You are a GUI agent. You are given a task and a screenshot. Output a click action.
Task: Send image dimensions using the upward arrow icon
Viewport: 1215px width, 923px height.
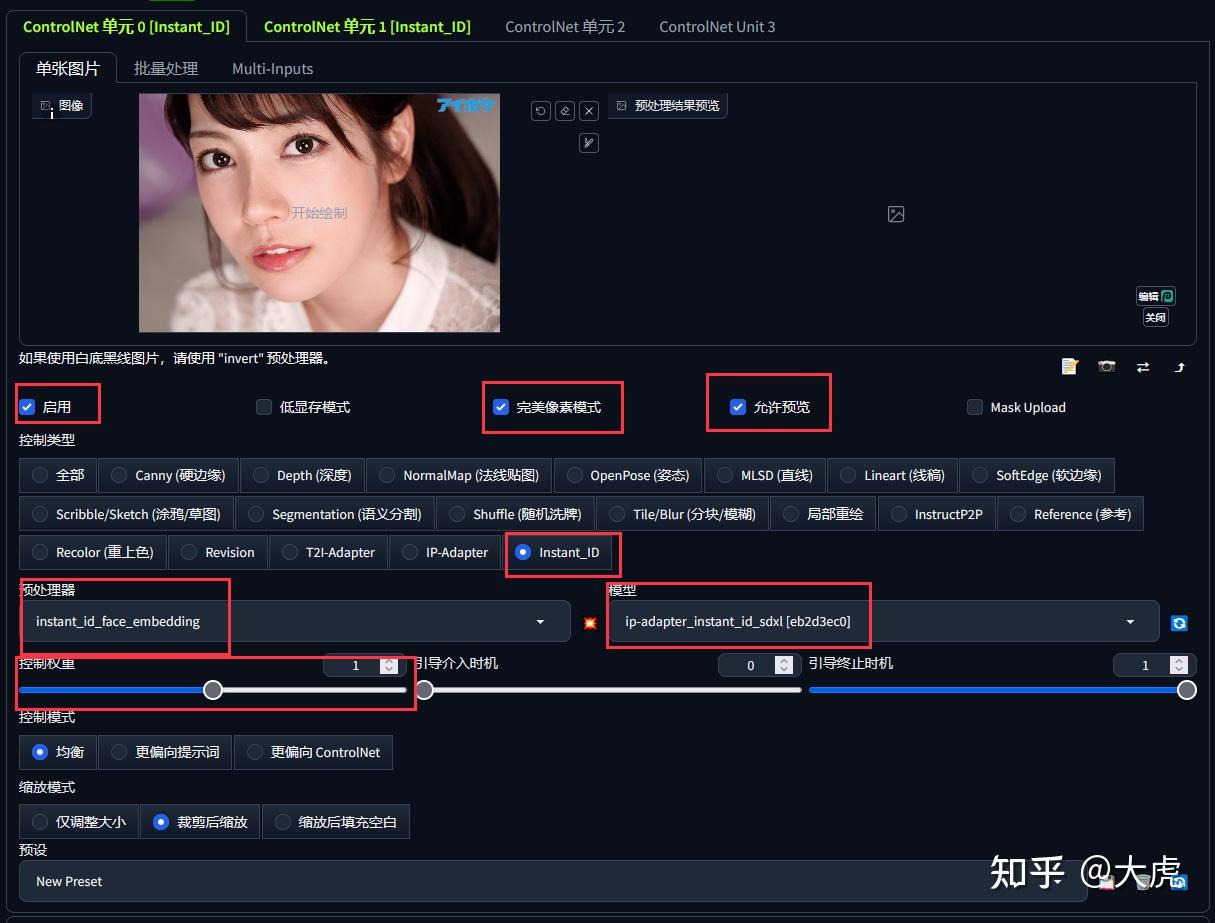coord(1179,366)
